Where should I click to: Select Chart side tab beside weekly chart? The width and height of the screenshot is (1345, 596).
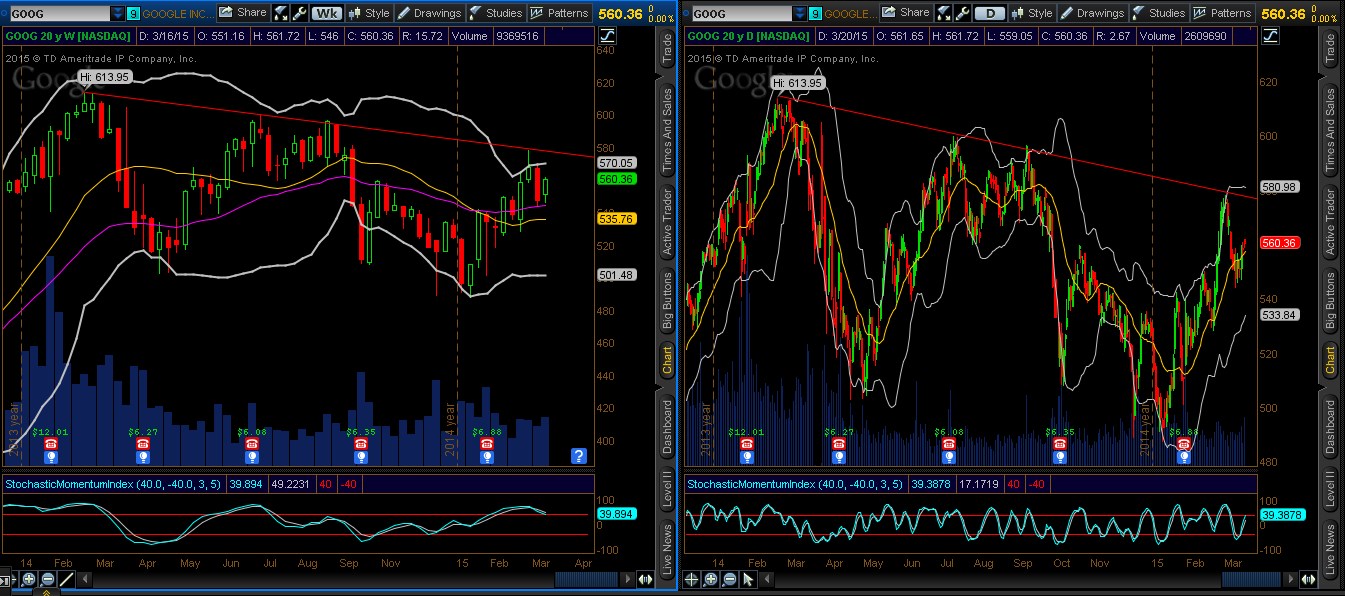point(667,360)
